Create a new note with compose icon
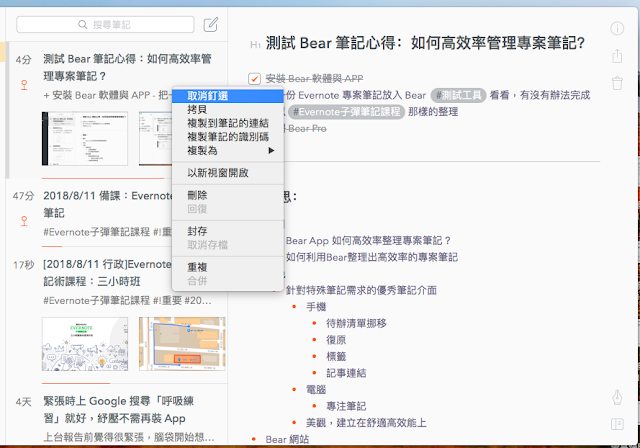 (x=211, y=24)
